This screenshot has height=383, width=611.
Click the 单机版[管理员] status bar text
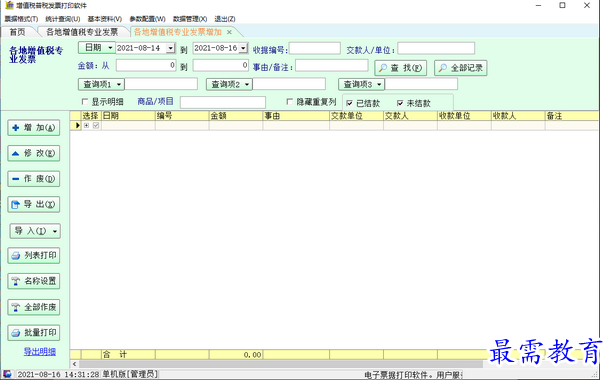pyautogui.click(x=130, y=374)
